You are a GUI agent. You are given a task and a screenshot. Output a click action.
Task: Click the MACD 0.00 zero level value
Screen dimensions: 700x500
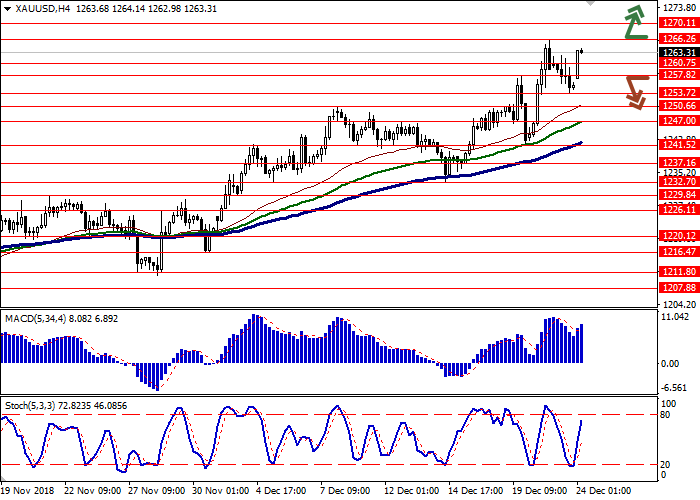tap(669, 363)
